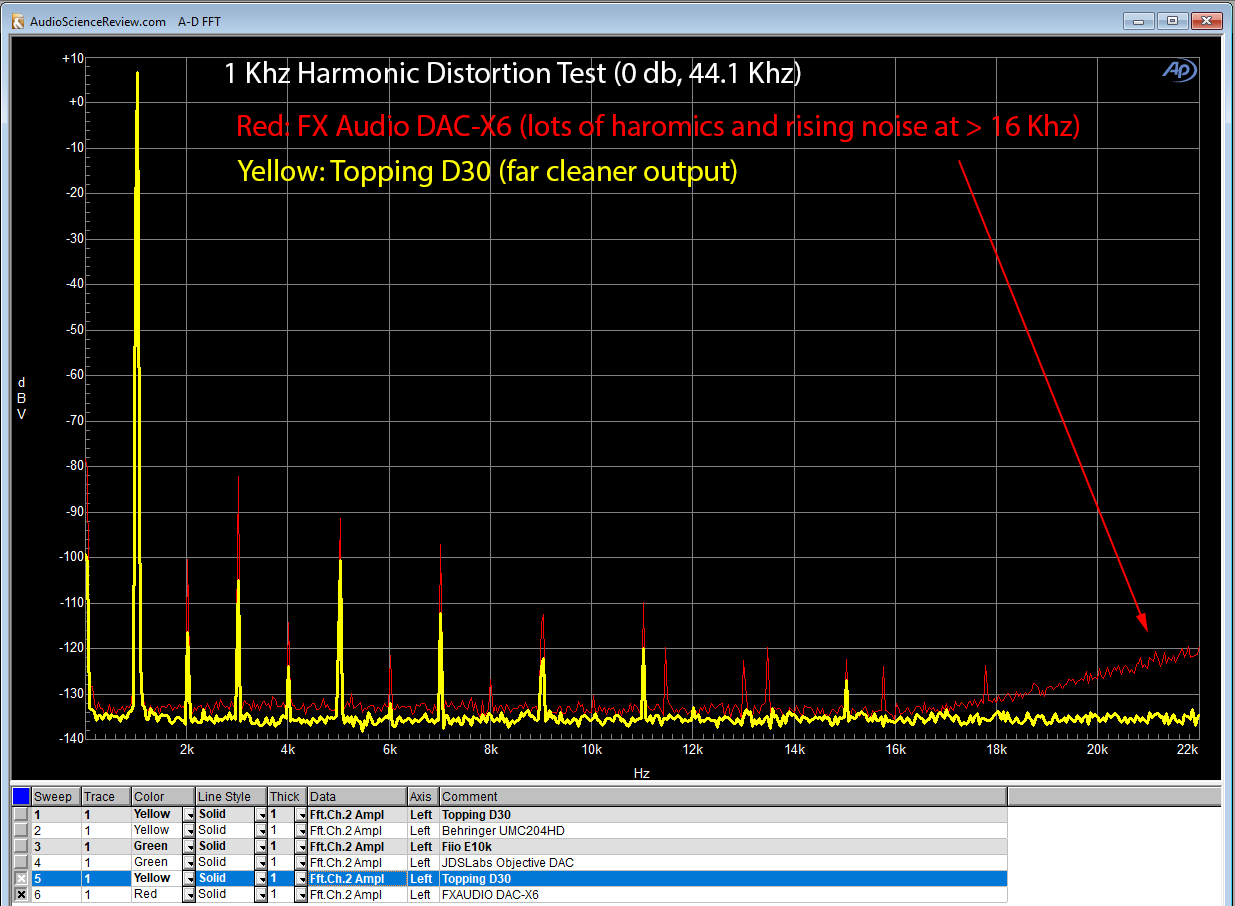Open line style dropdown for sweep 1 row

click(x=261, y=815)
